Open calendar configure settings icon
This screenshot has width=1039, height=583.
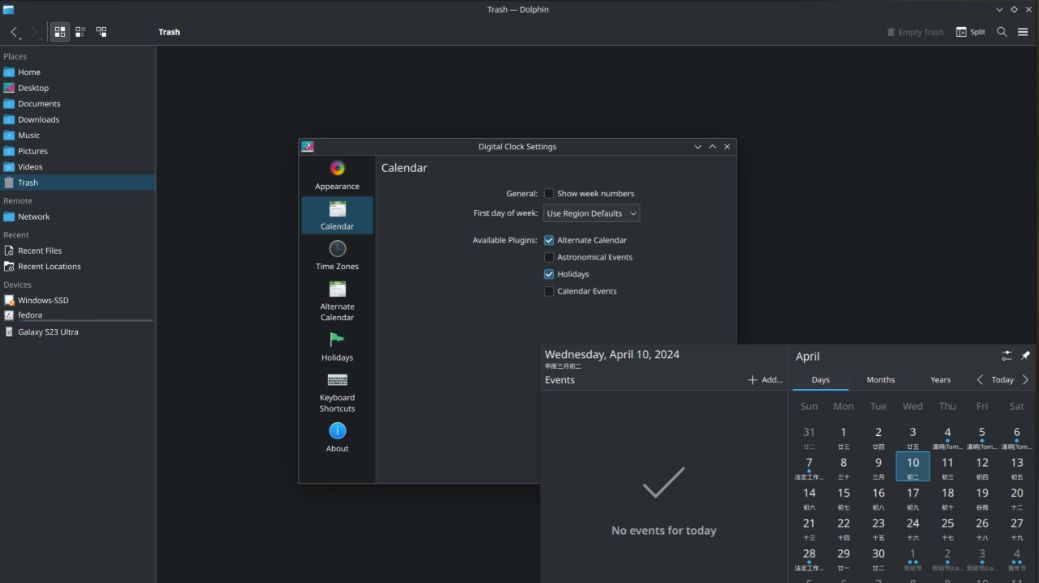(x=1007, y=356)
